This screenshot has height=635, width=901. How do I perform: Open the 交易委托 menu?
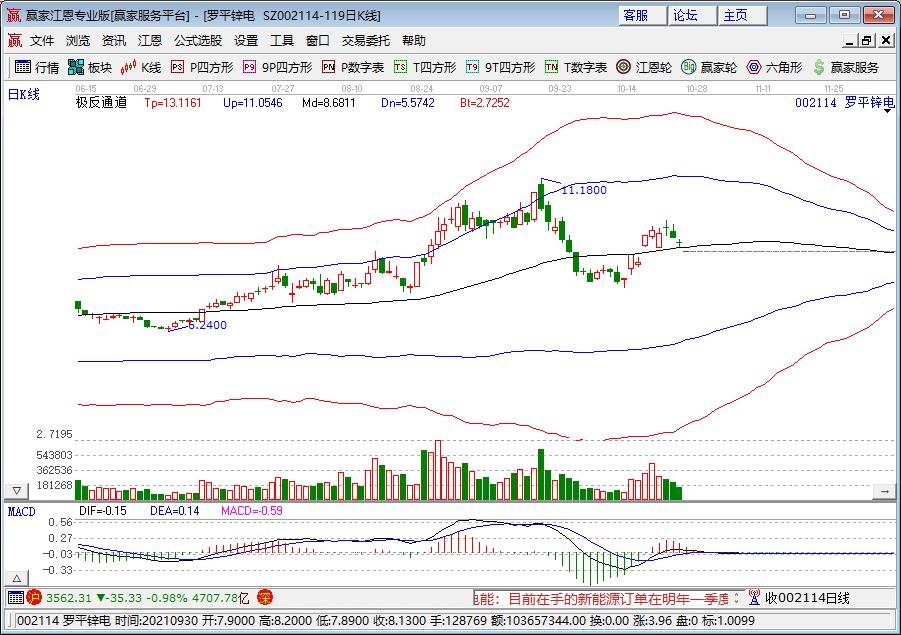(x=366, y=41)
